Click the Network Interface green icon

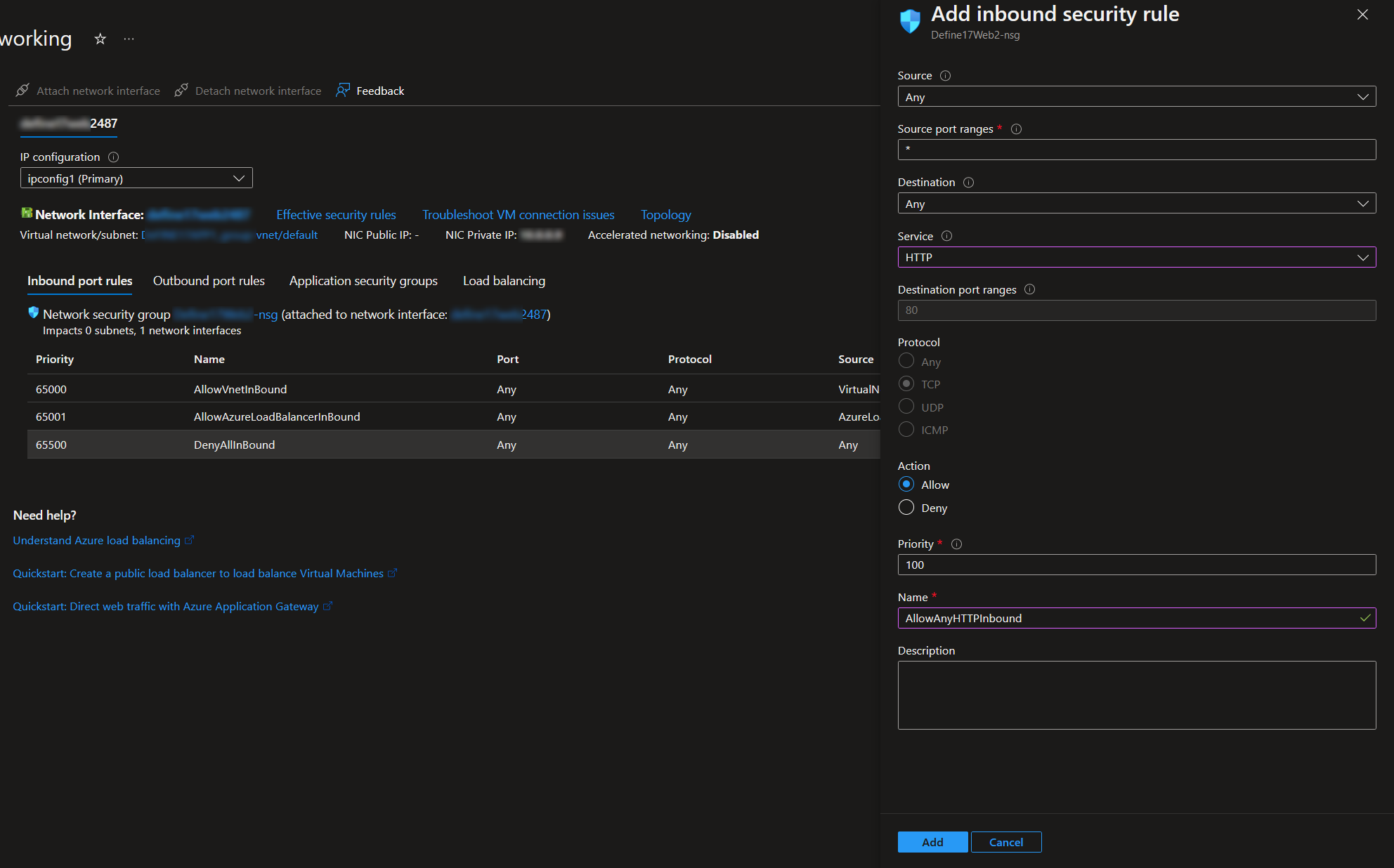tap(27, 213)
